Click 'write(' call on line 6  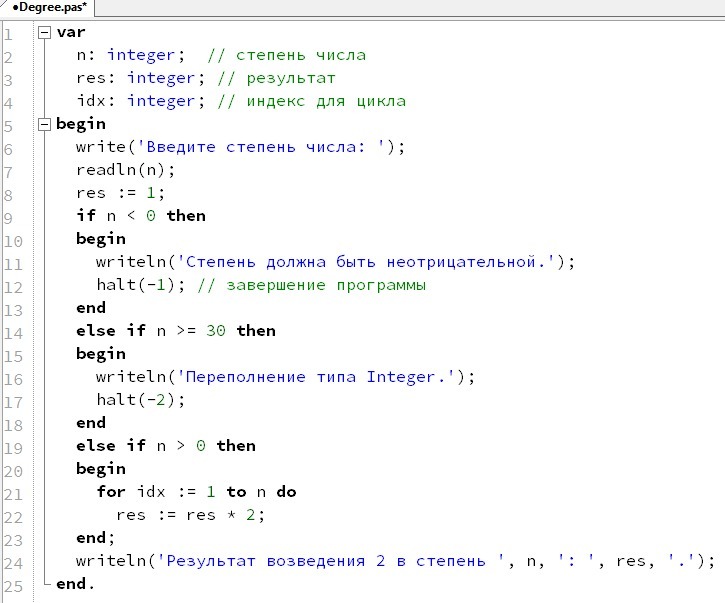pyautogui.click(x=106, y=147)
